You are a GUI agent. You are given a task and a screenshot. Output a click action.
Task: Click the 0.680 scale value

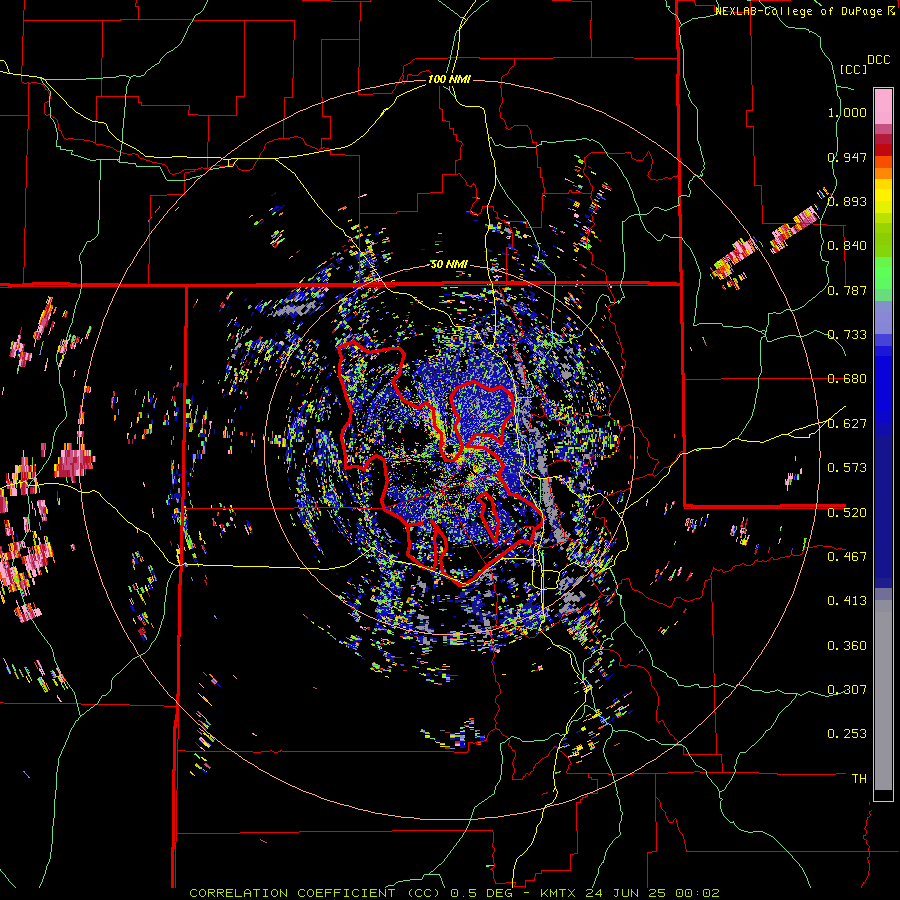pyautogui.click(x=847, y=379)
